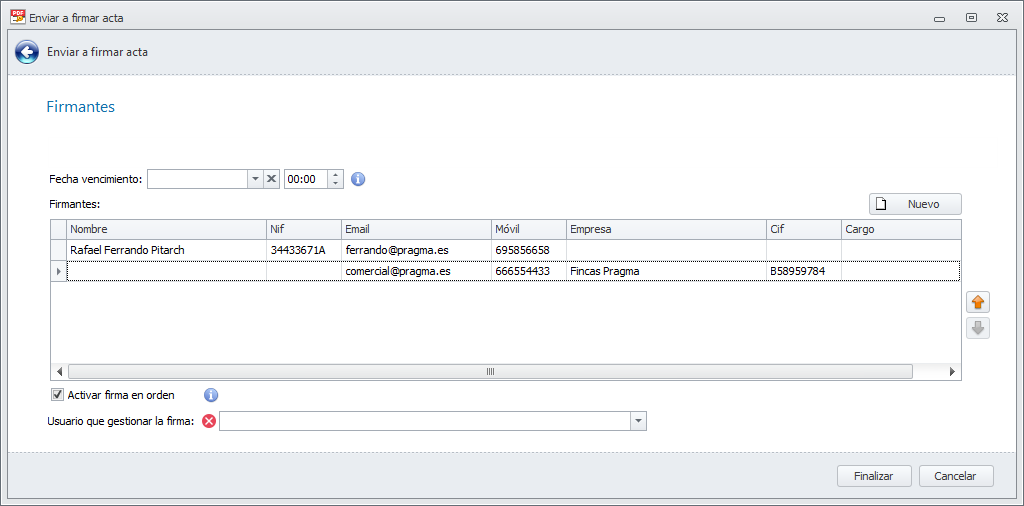Click the PDF app icon in title bar

point(18,17)
